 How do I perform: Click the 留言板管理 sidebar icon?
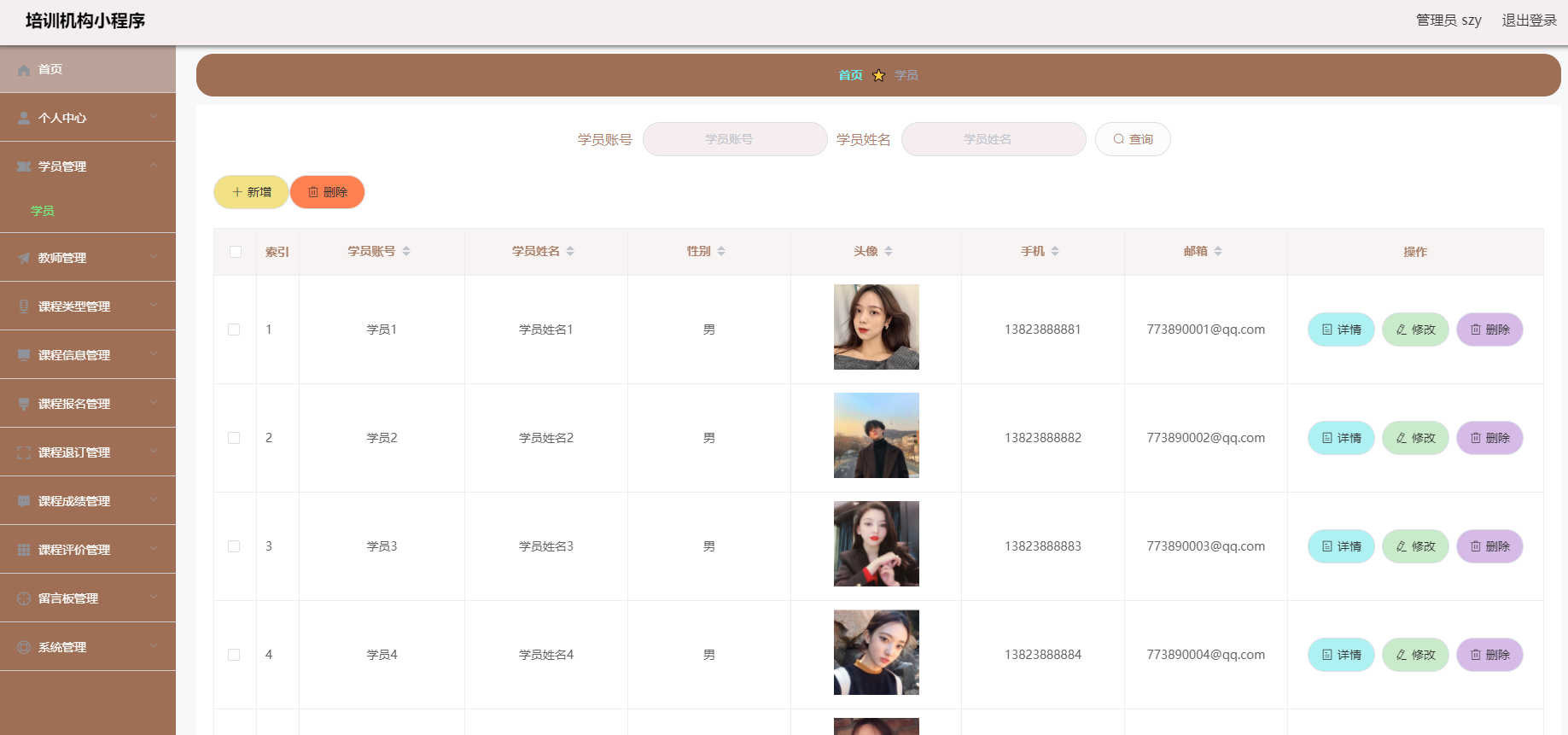coord(24,598)
